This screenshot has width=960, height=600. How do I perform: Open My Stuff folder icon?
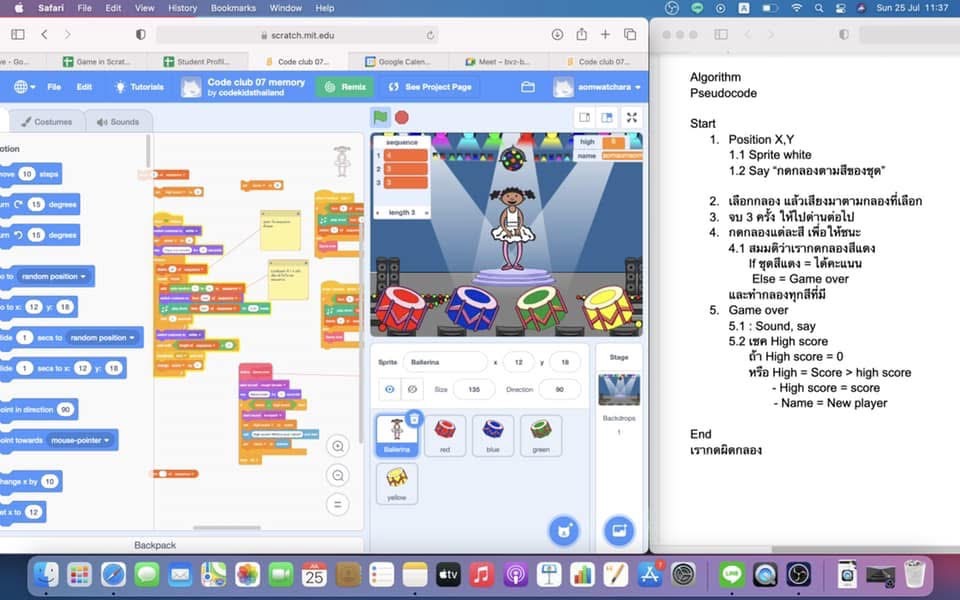coord(528,88)
